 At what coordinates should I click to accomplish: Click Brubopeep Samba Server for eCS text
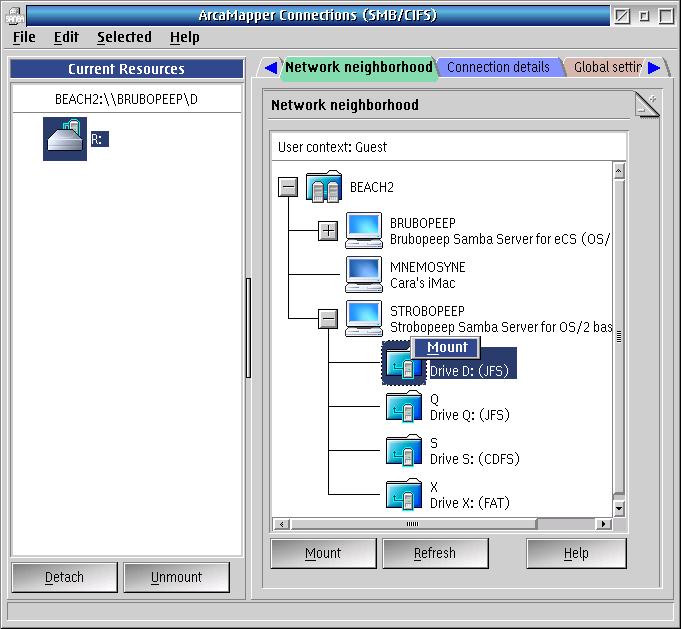pos(500,239)
